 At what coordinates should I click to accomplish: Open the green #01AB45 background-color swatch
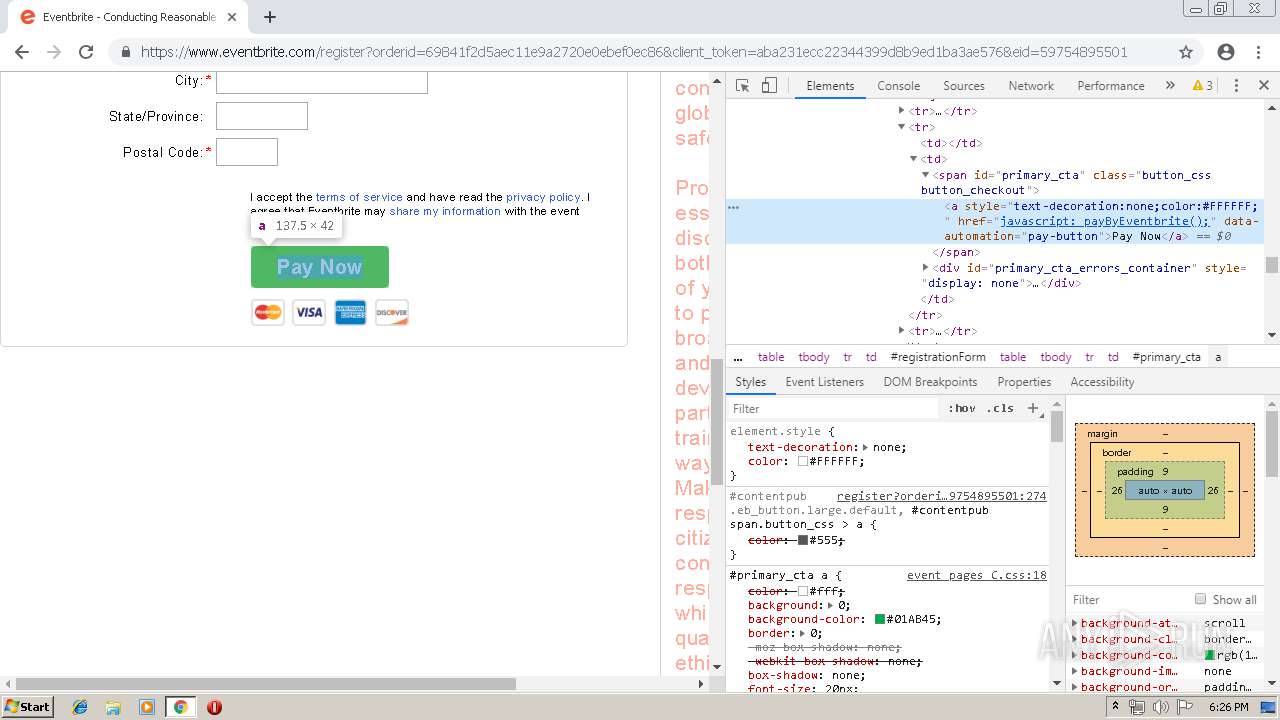[x=880, y=620]
